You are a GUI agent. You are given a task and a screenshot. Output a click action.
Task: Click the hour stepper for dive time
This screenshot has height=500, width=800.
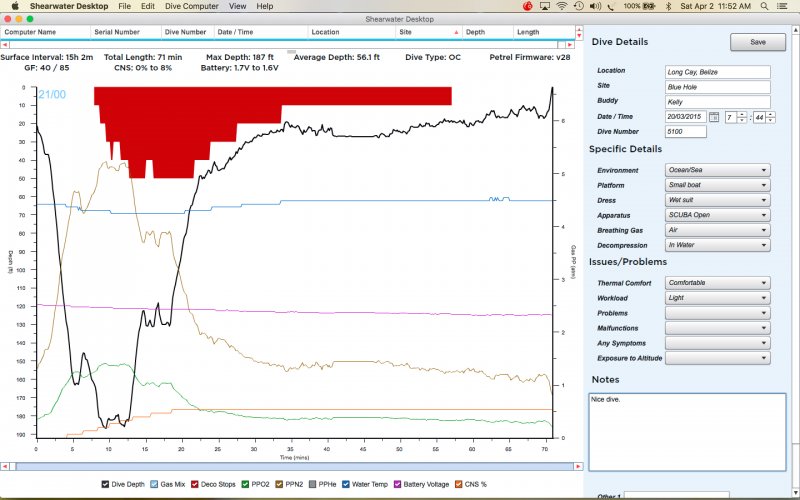coord(742,117)
